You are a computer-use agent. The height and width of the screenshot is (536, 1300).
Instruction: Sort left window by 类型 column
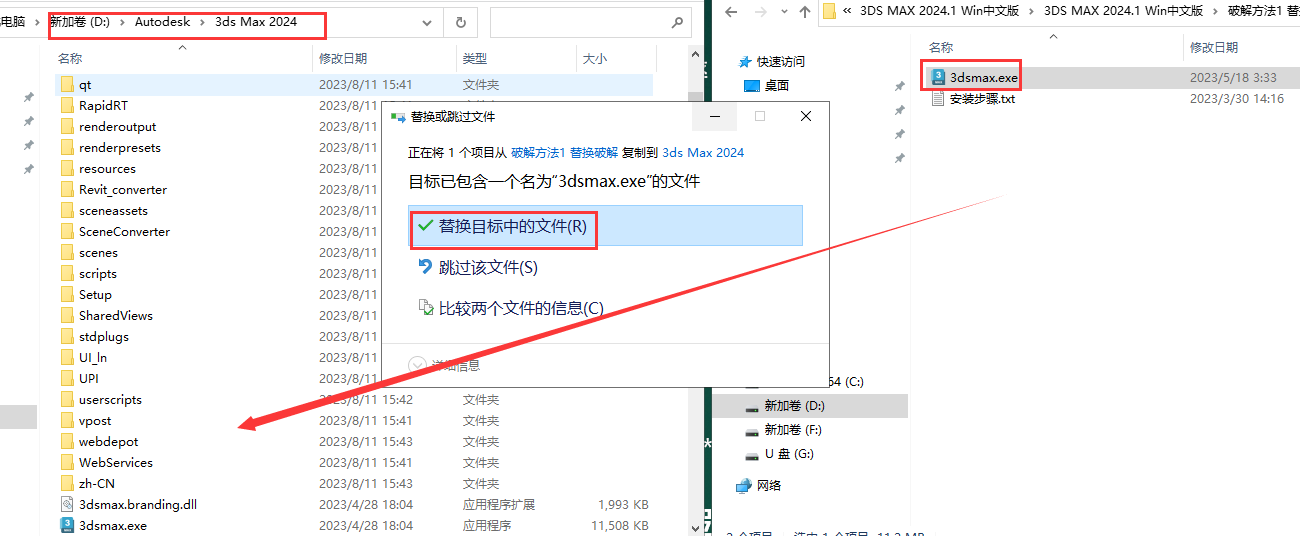coord(475,59)
